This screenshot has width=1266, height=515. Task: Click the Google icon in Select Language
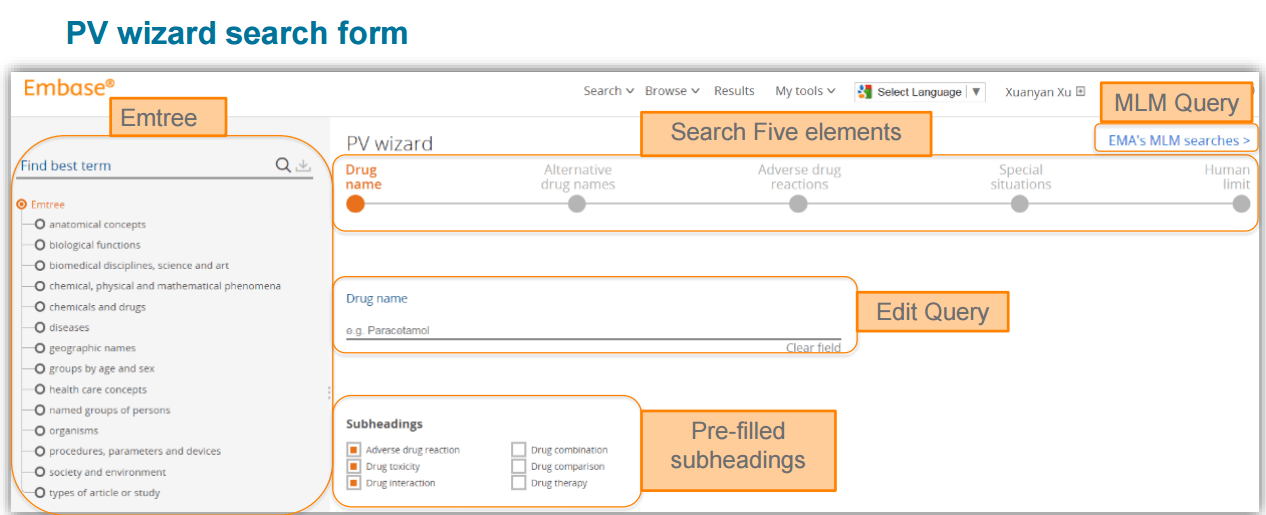(865, 91)
